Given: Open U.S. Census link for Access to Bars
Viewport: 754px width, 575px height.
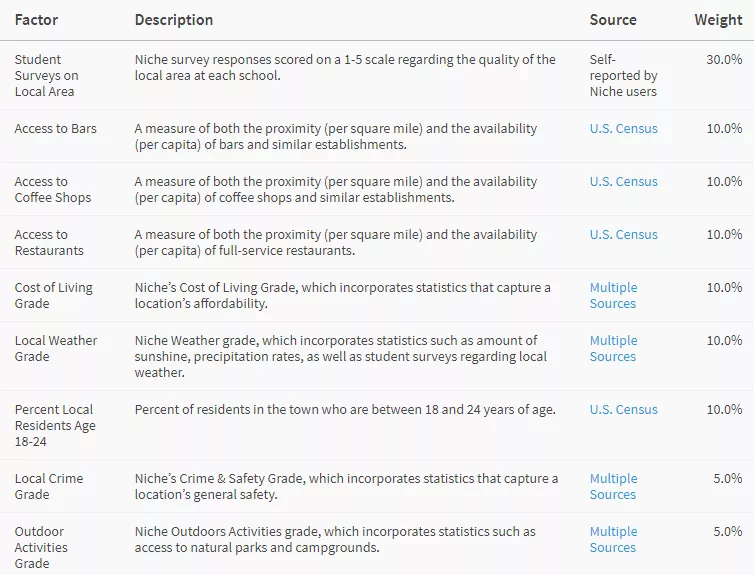Looking at the screenshot, I should [623, 128].
